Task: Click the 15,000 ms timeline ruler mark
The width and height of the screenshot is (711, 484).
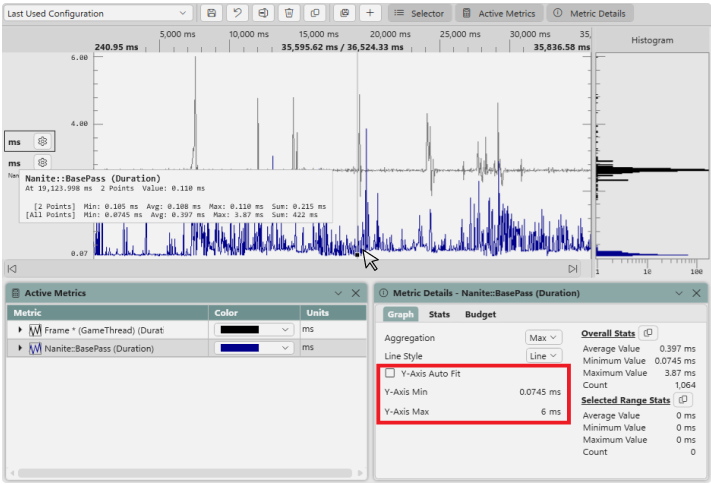Action: (x=318, y=34)
